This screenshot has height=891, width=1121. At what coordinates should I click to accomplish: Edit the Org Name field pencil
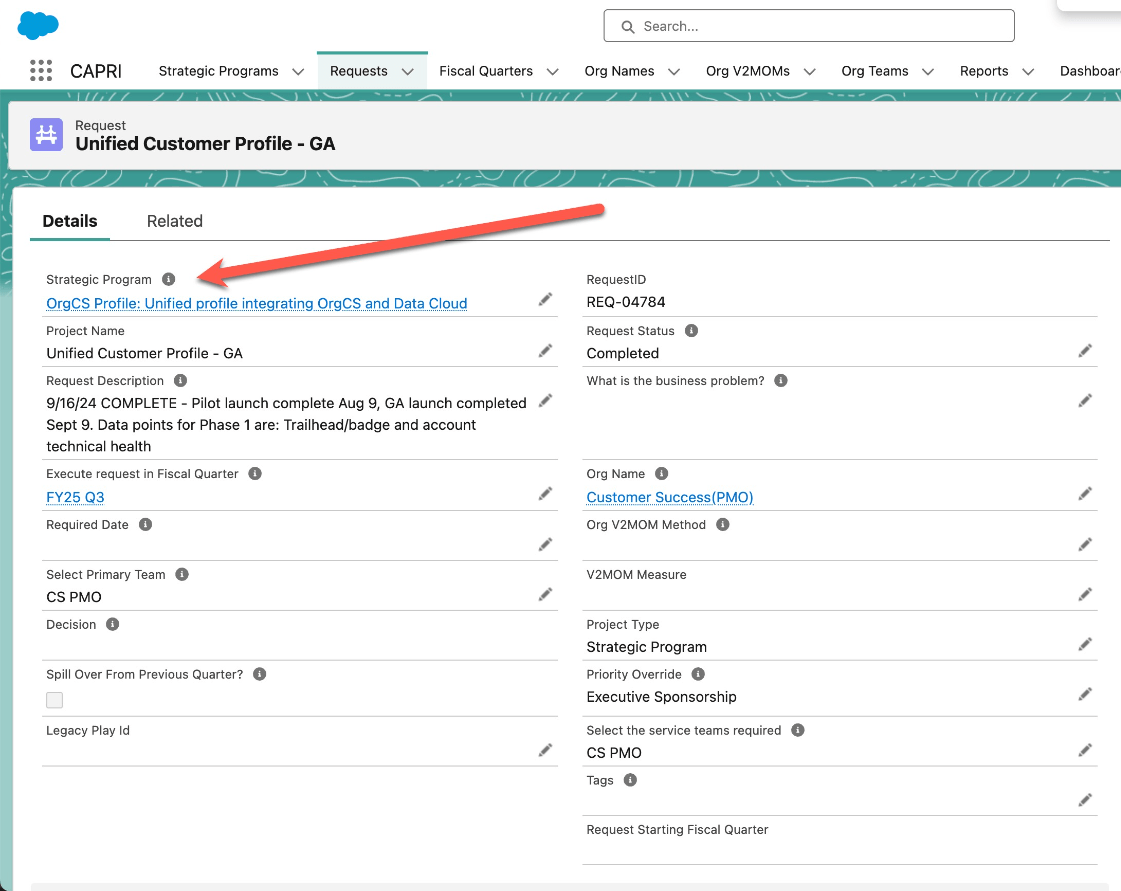point(1085,493)
